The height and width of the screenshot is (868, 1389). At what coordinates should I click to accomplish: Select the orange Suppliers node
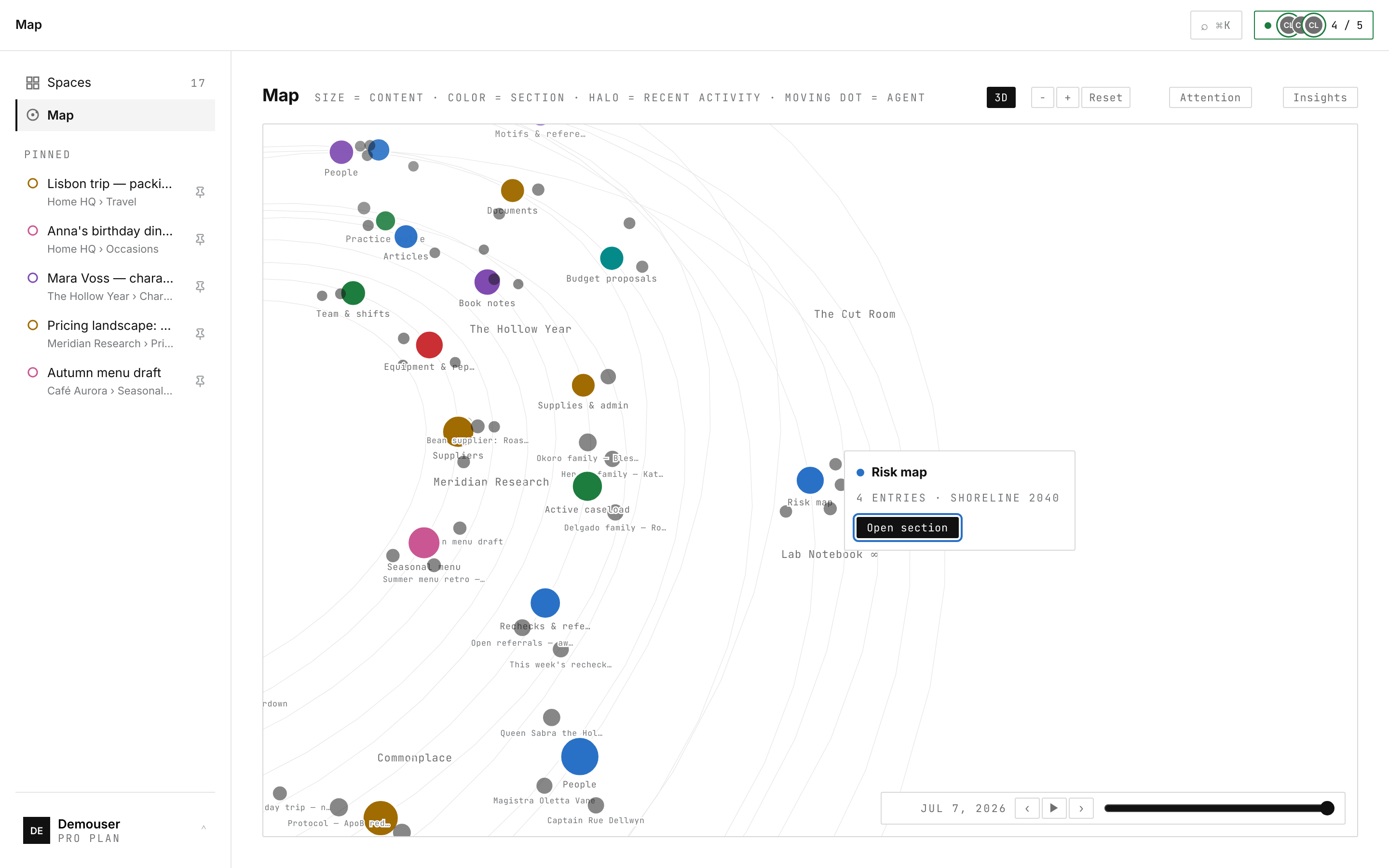[457, 432]
